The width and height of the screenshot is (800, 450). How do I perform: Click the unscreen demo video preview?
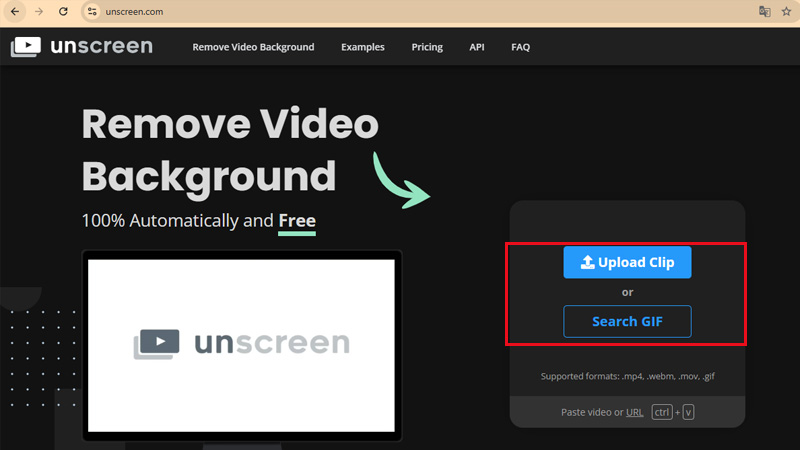pyautogui.click(x=241, y=344)
